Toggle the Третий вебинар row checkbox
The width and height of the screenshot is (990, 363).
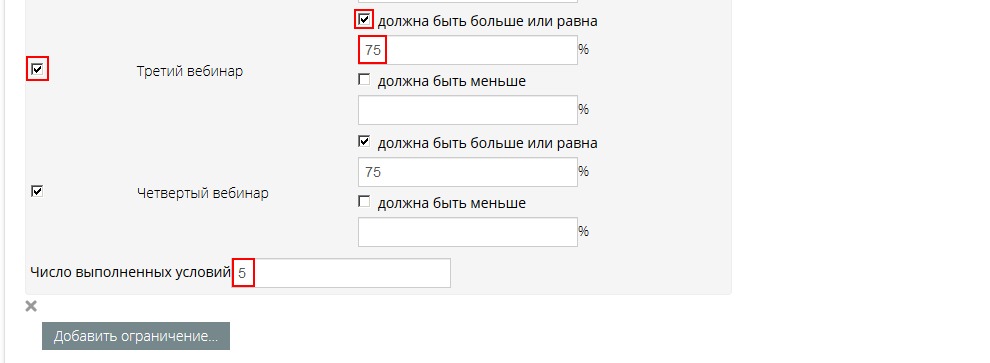pos(37,69)
